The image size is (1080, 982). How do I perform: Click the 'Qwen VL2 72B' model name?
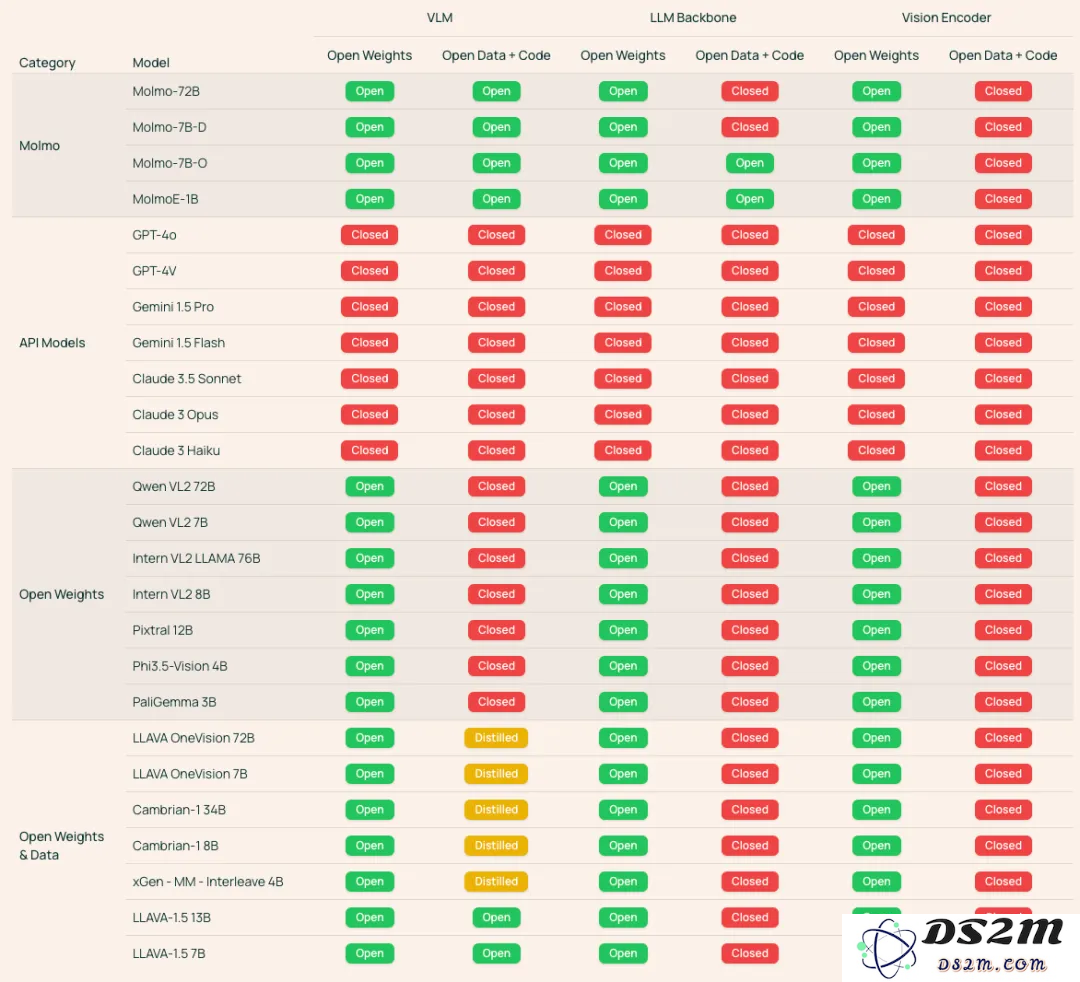[x=174, y=486]
